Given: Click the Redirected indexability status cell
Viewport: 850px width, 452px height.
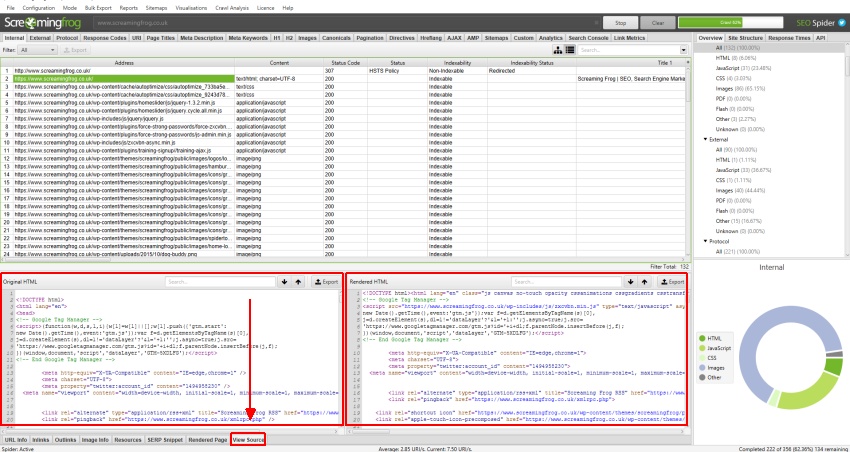Looking at the screenshot, I should (x=532, y=71).
